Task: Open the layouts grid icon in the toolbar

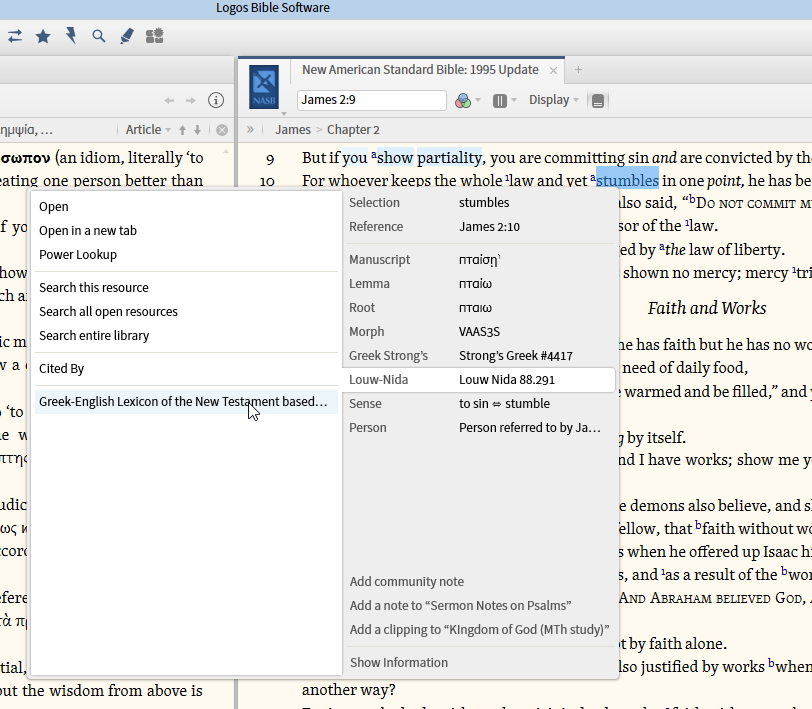Action: 154,36
